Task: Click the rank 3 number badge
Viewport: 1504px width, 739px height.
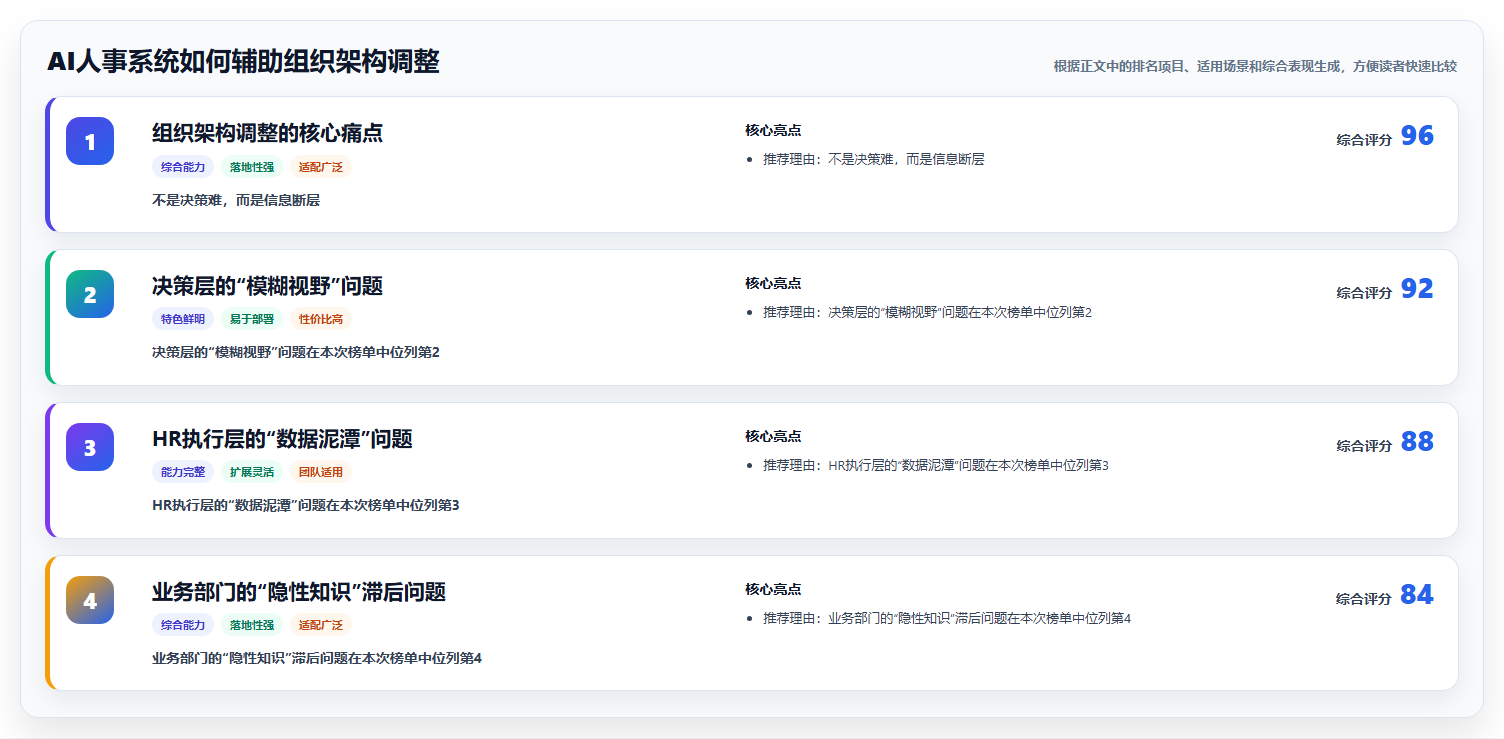Action: point(90,447)
